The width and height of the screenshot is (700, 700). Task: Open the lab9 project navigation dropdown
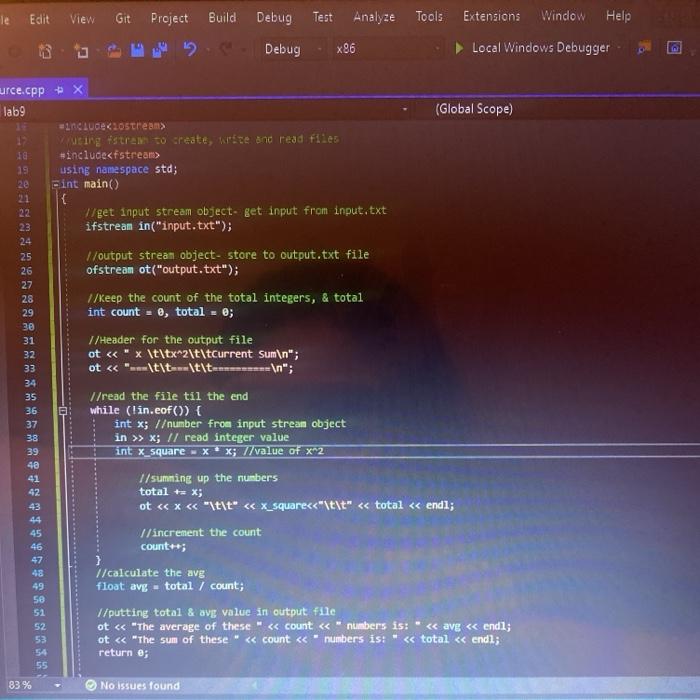[405, 109]
